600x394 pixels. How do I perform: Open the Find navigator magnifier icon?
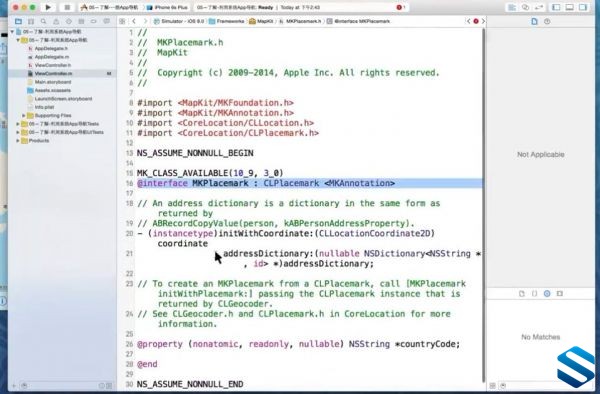[x=44, y=21]
